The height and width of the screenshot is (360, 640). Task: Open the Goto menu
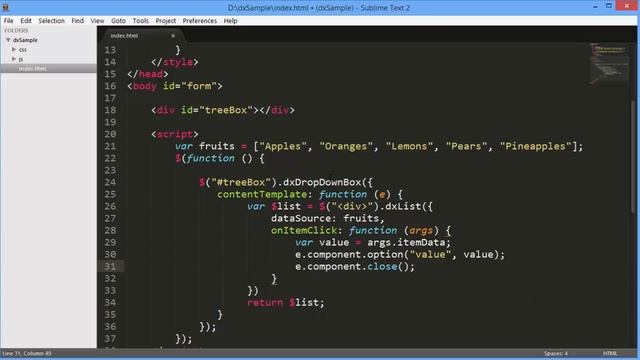[118, 21]
